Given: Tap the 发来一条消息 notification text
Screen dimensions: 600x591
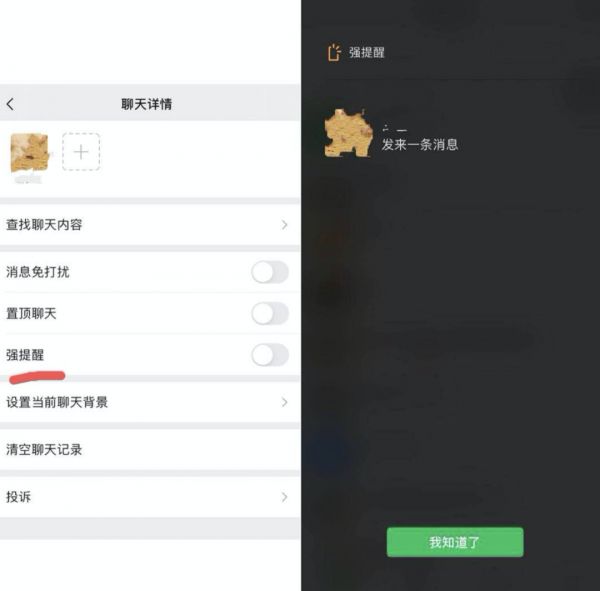Looking at the screenshot, I should click(x=420, y=145).
